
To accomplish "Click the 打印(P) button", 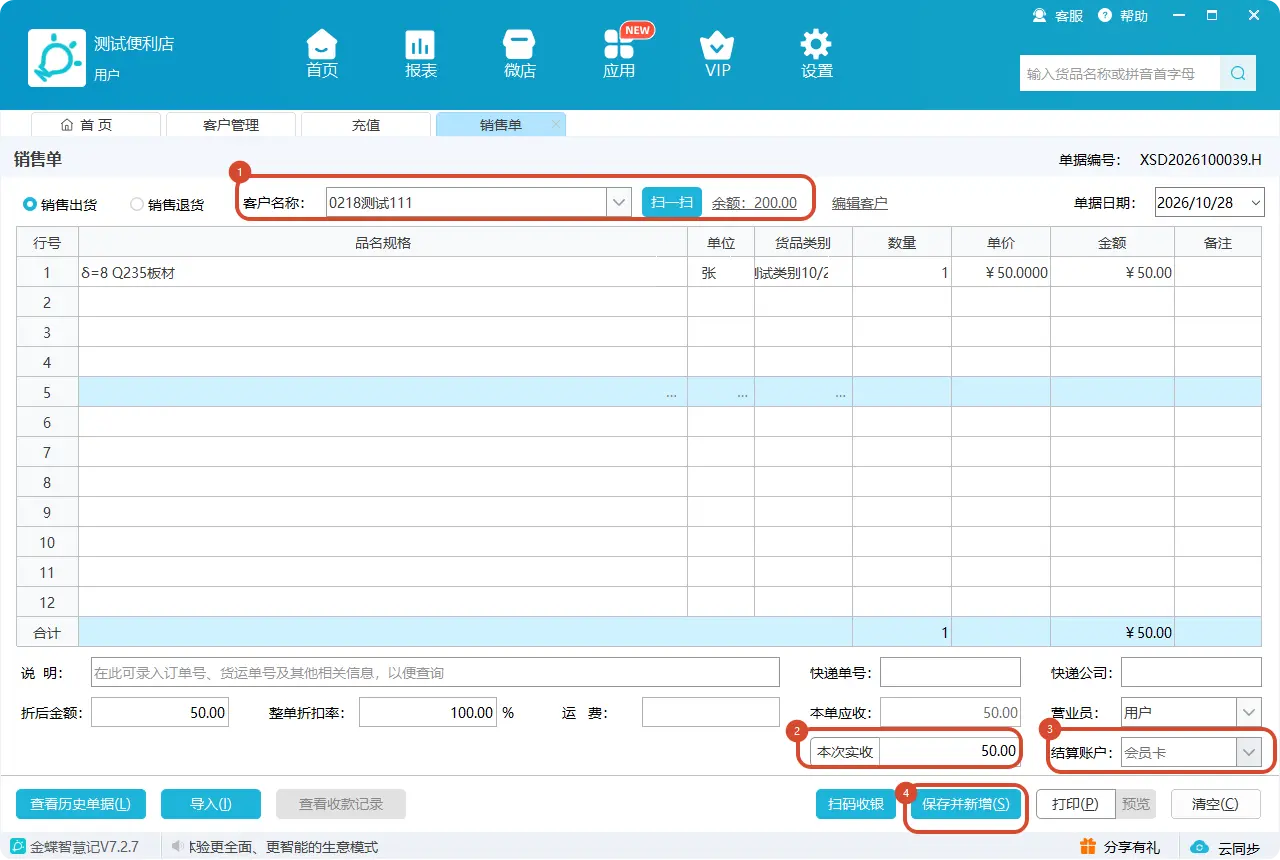I will (1076, 803).
